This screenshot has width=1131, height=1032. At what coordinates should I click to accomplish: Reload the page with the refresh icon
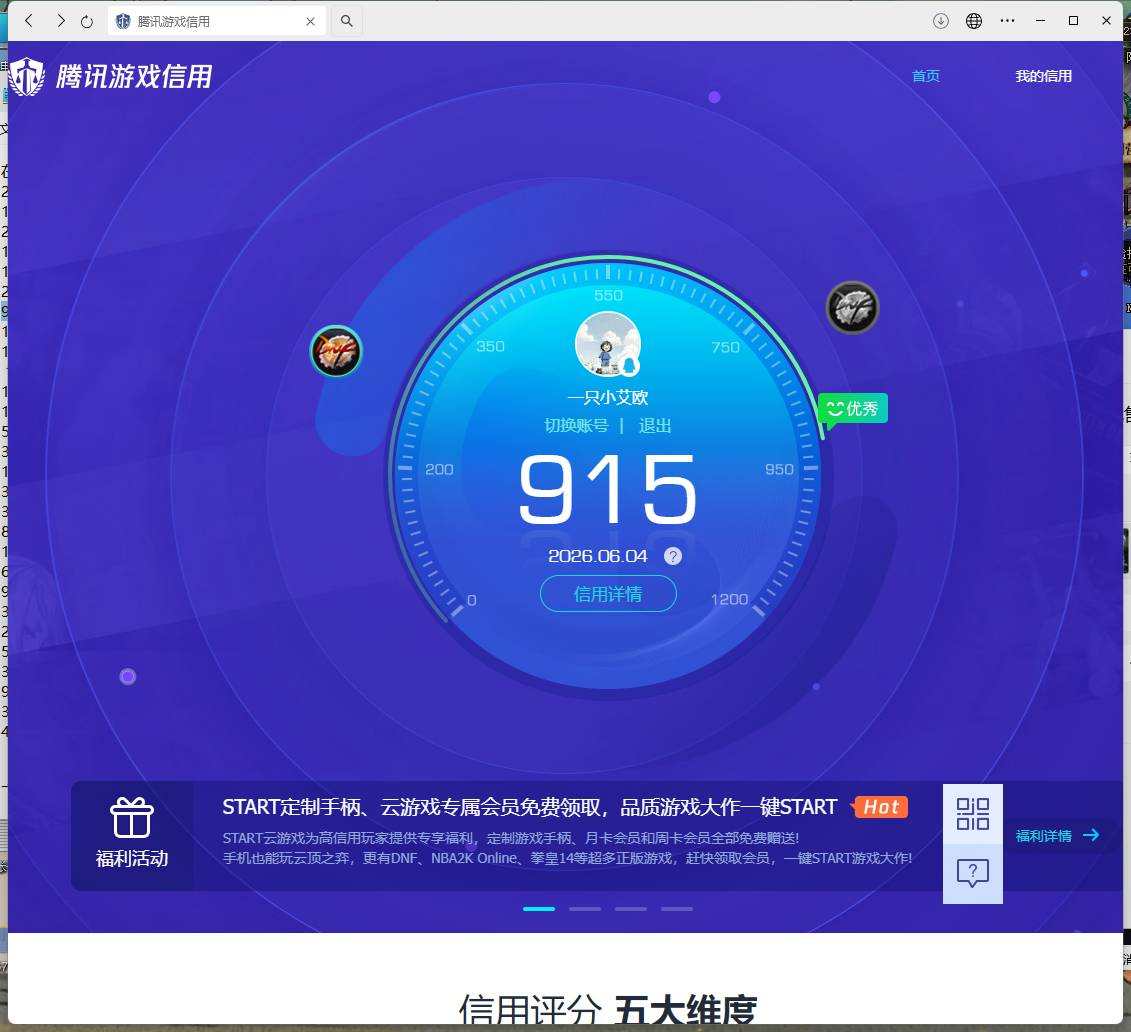(87, 21)
